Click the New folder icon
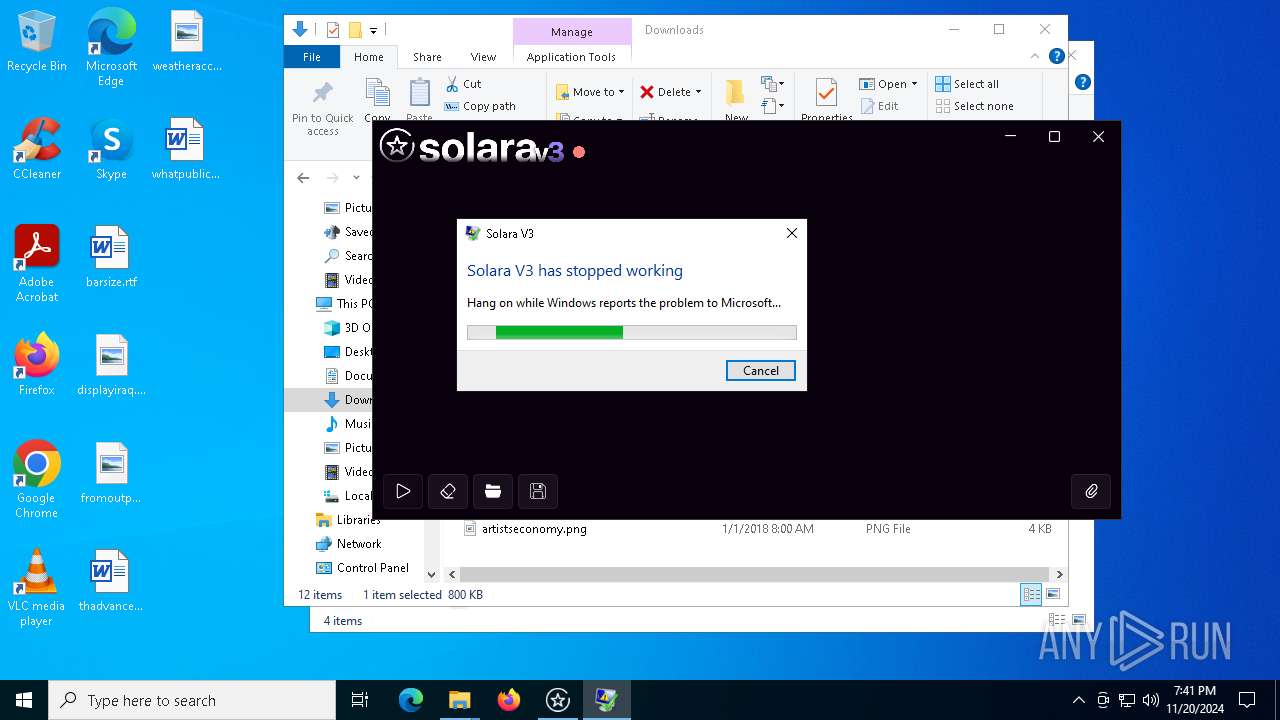This screenshot has height=720, width=1280. point(736,92)
